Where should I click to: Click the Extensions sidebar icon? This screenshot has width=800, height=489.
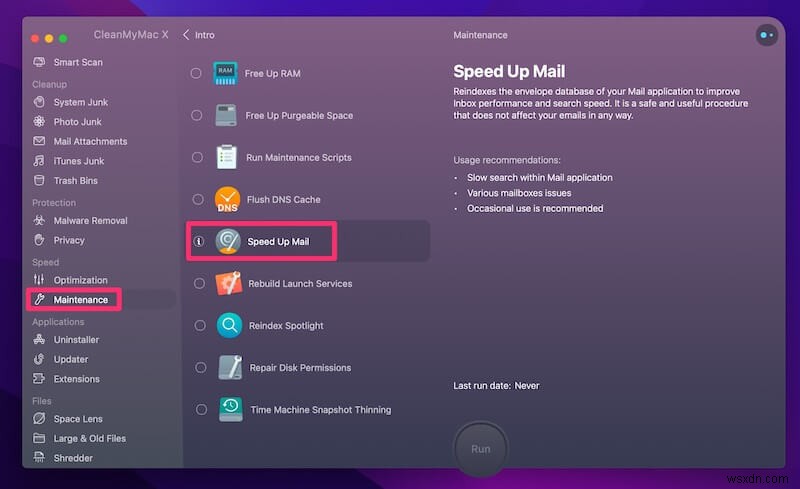tap(39, 379)
